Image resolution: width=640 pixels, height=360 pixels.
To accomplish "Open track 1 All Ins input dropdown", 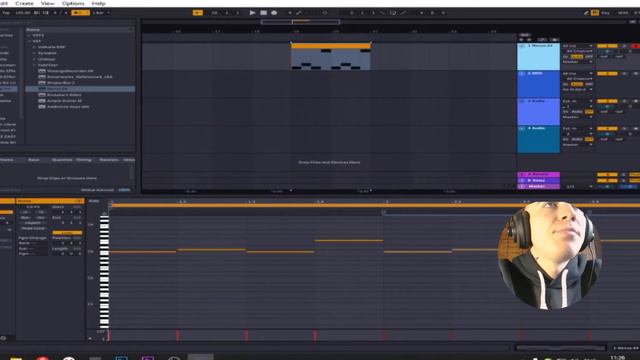I will 577,46.
